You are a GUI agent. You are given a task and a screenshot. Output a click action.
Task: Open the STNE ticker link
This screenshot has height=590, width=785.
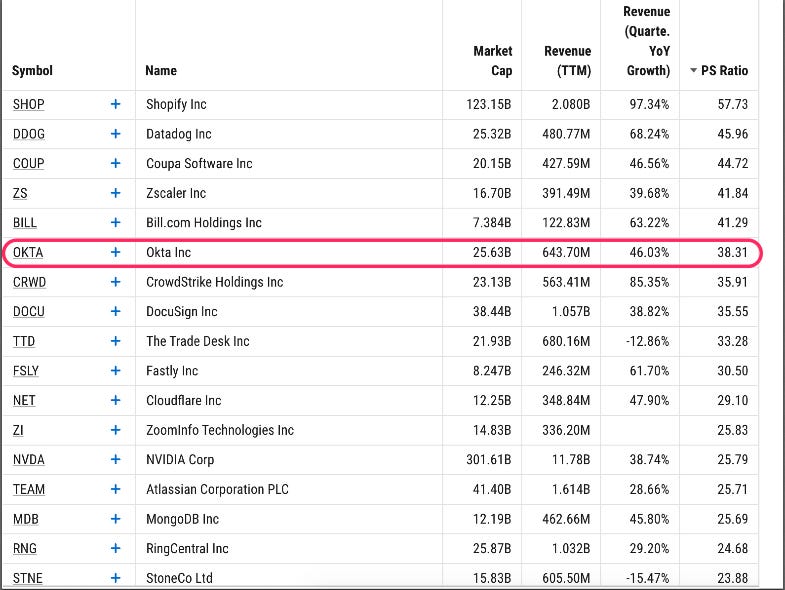[28, 578]
